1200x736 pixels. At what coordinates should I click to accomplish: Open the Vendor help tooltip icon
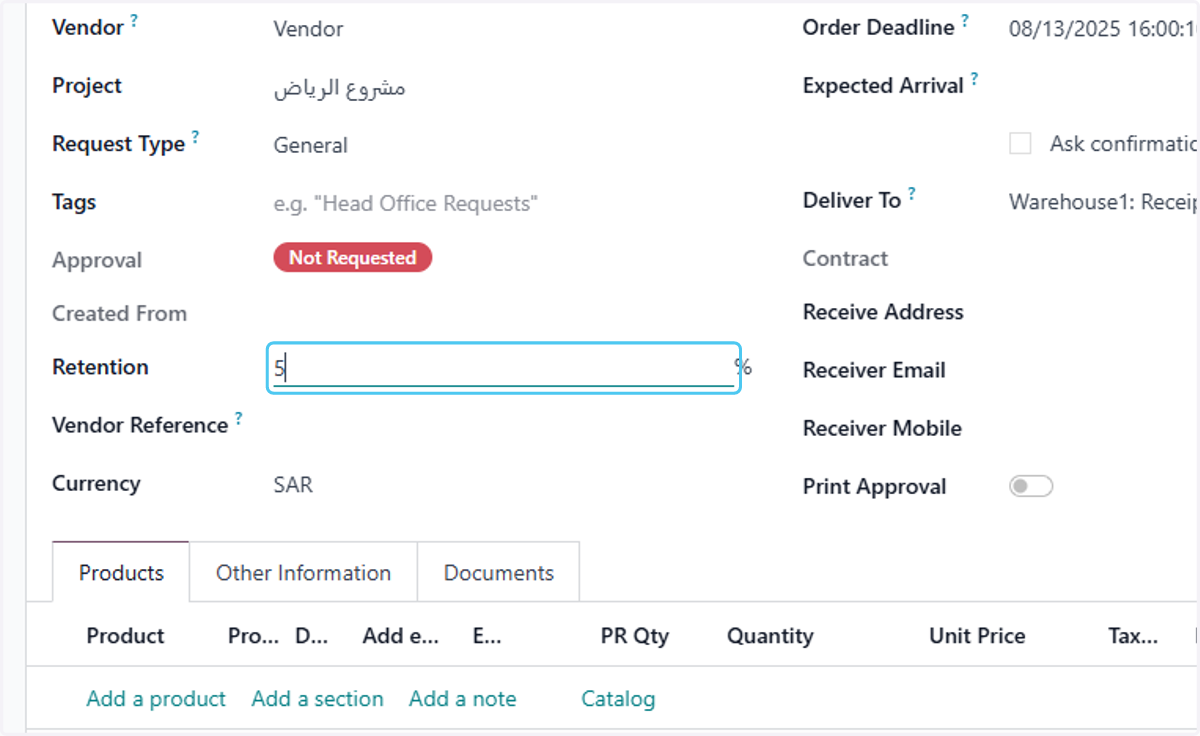[134, 20]
